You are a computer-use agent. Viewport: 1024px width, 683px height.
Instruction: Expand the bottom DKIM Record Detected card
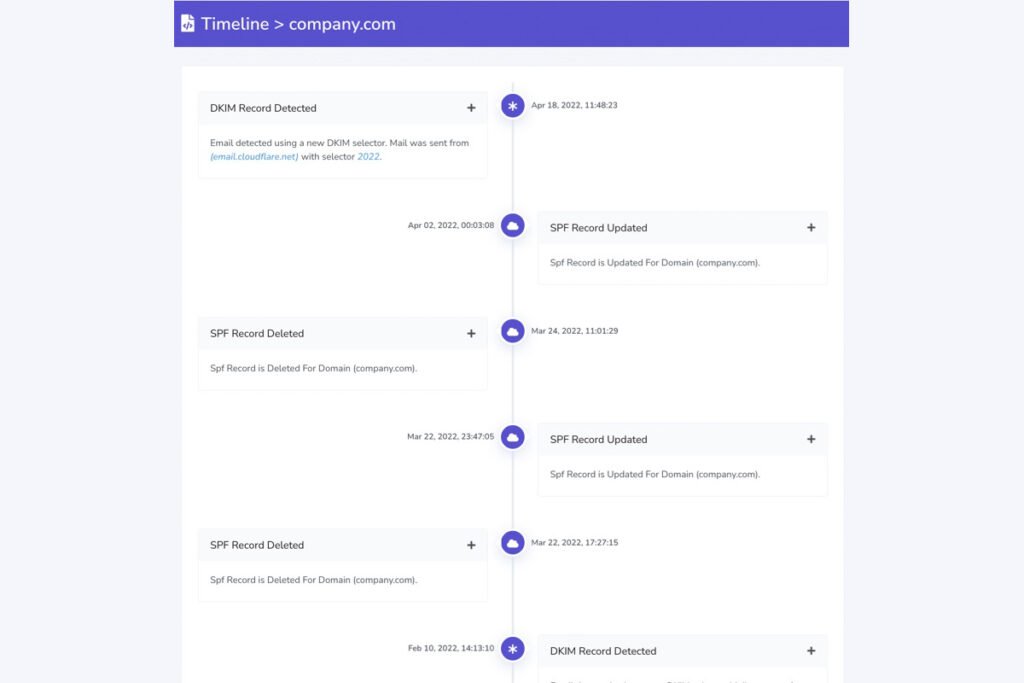(811, 651)
